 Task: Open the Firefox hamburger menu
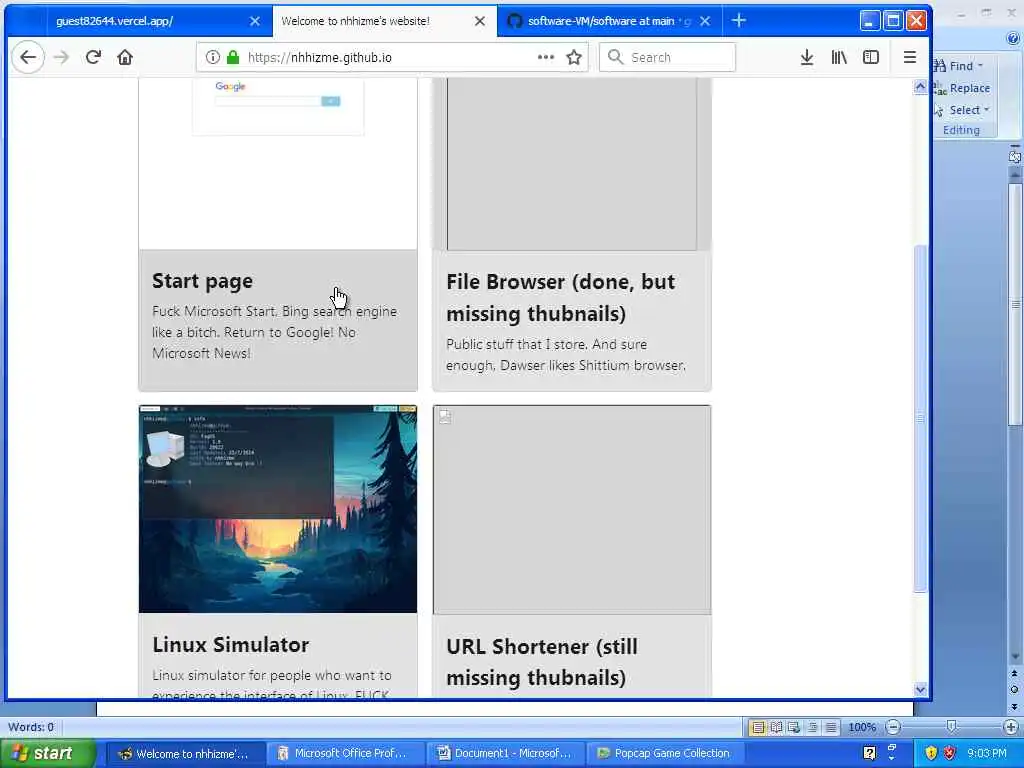910,57
